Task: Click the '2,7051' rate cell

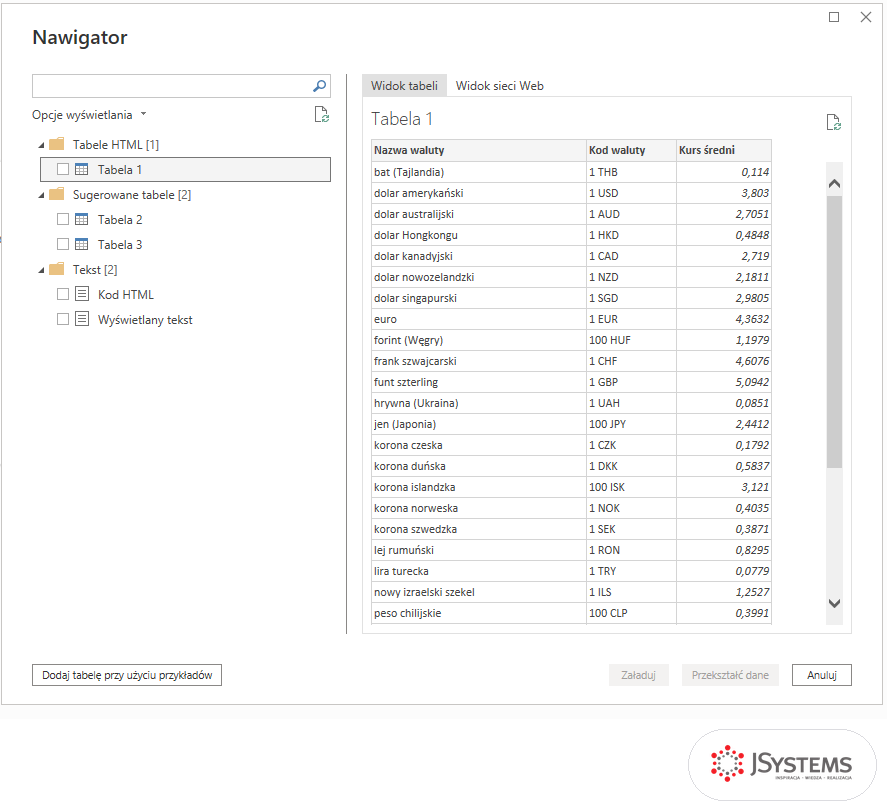Action: pos(724,214)
